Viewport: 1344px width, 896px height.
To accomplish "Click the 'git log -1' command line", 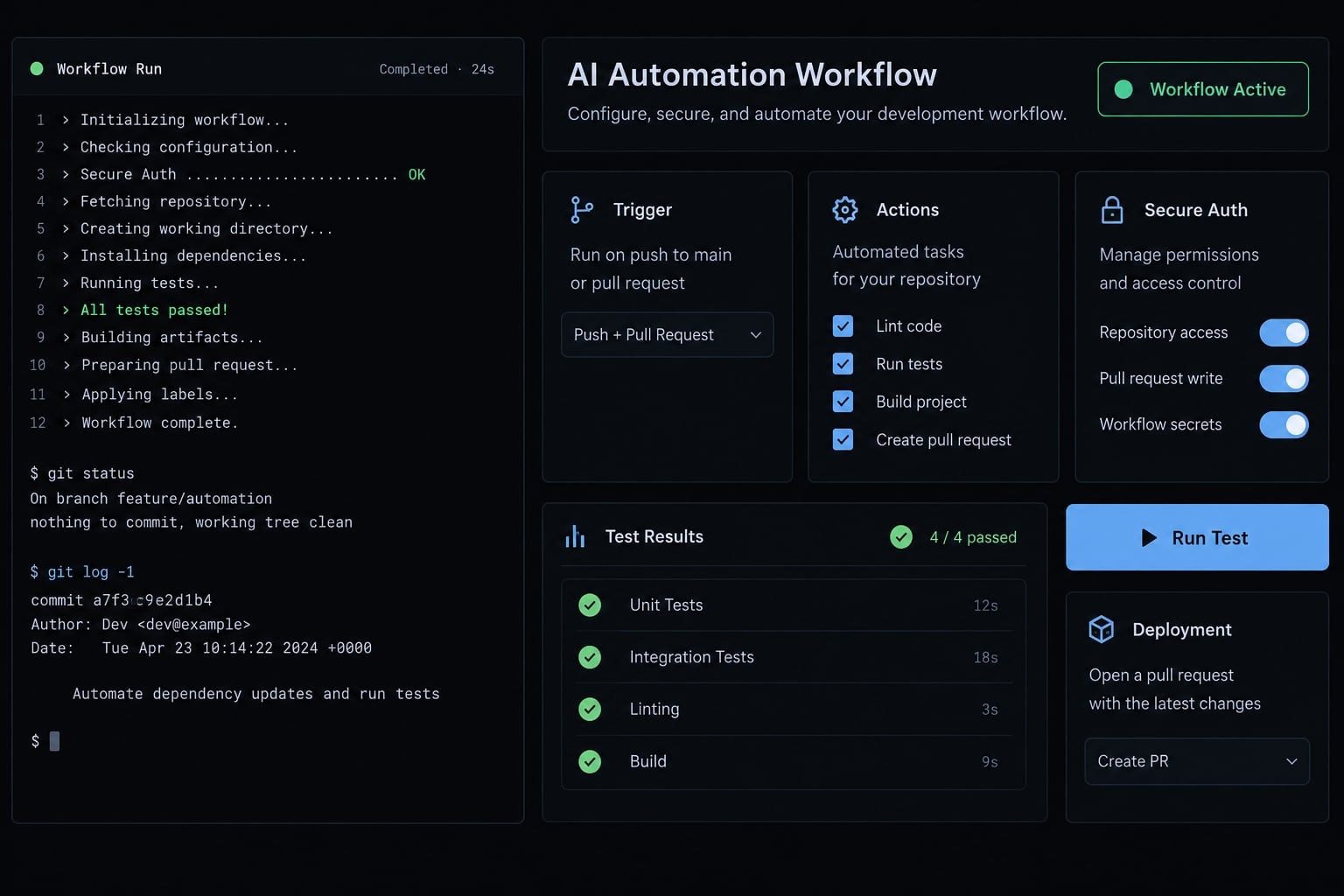I will click(x=82, y=572).
